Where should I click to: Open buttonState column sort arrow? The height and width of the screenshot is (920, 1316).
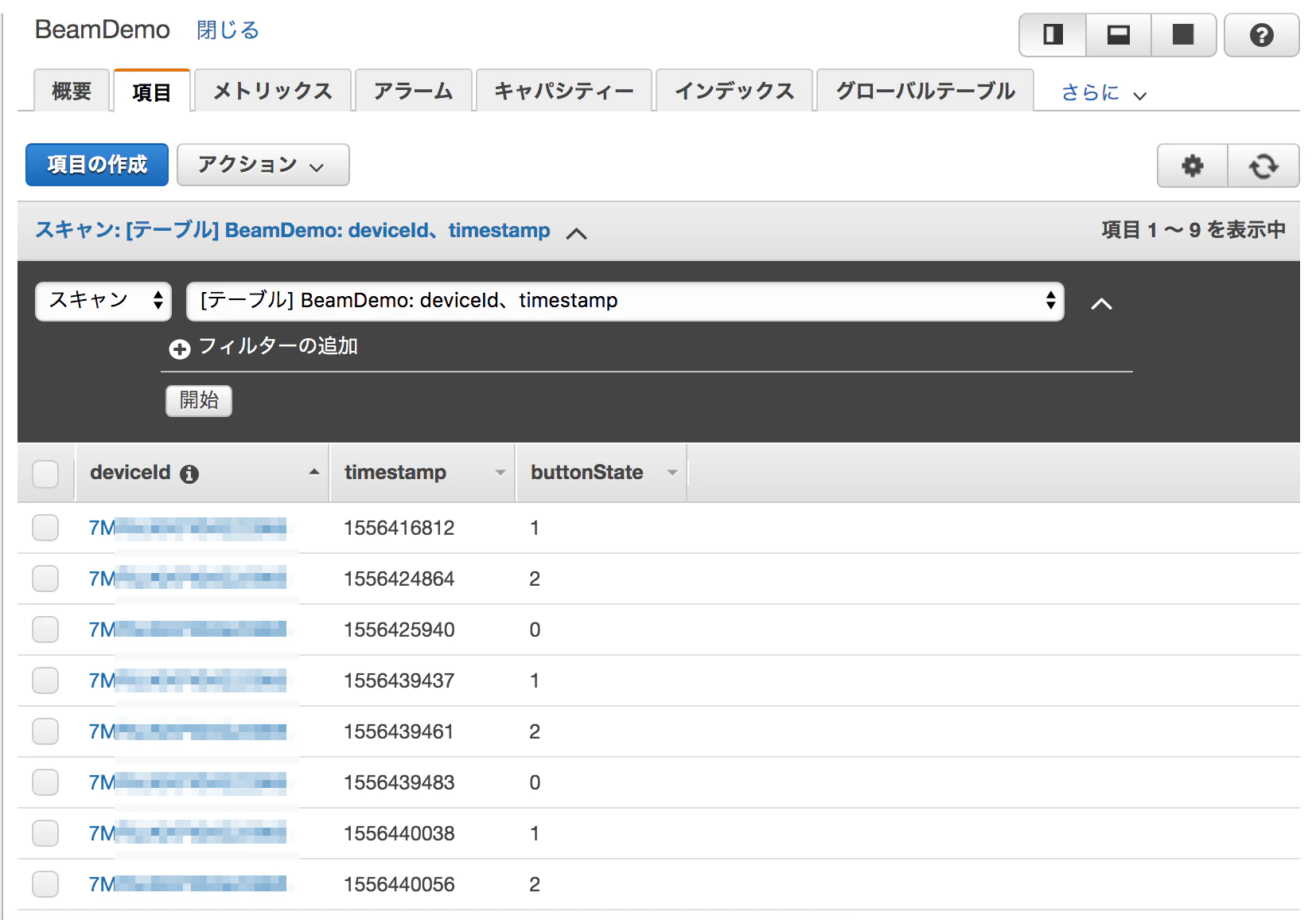click(672, 473)
